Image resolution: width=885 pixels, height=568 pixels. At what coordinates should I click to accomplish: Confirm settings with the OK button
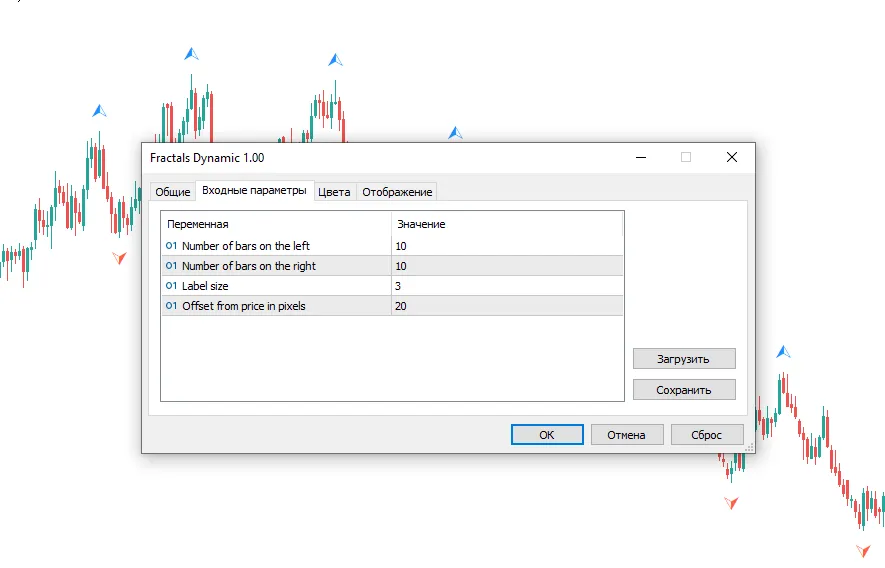tap(547, 435)
